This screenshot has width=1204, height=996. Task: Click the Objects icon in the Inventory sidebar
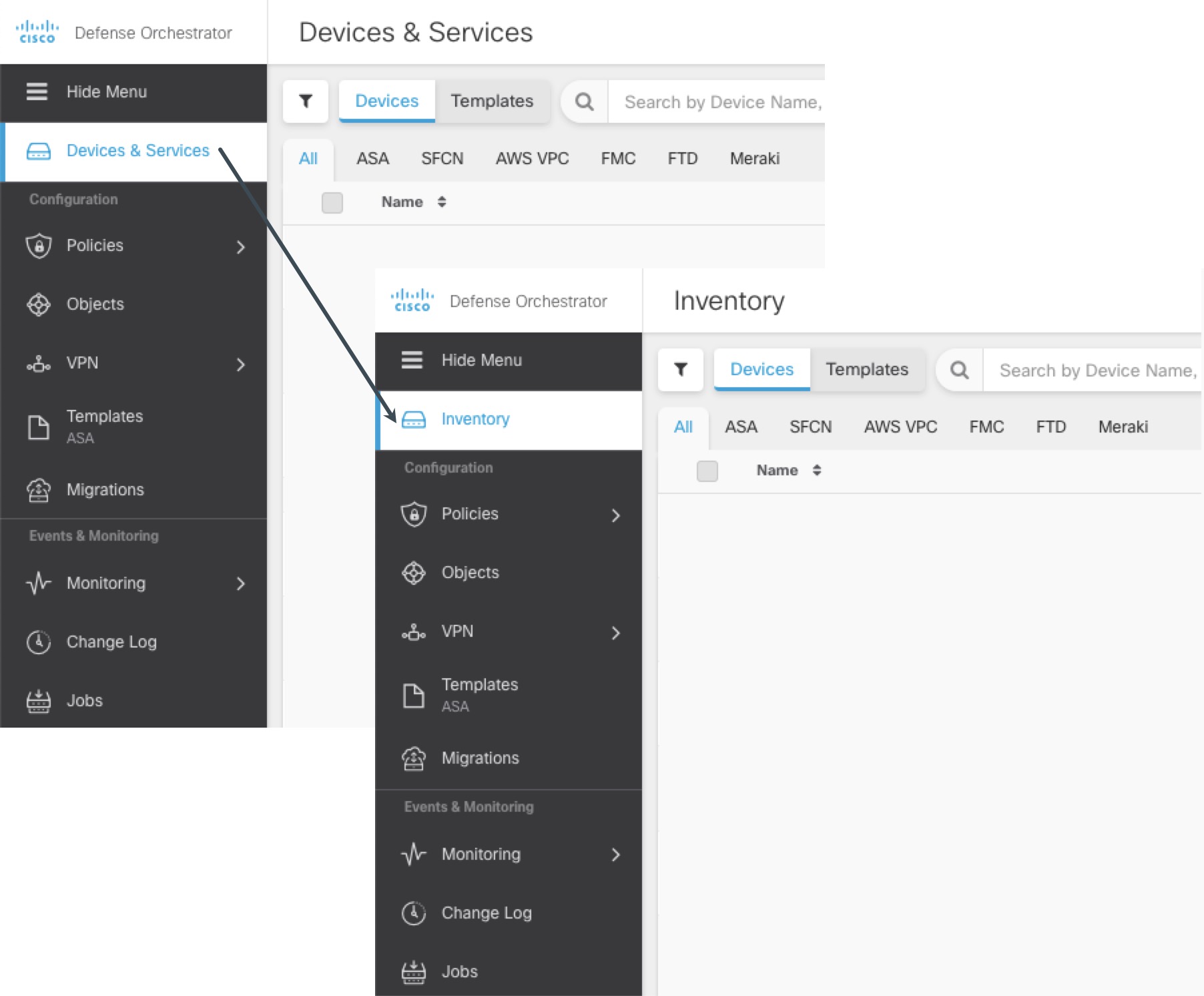[413, 573]
